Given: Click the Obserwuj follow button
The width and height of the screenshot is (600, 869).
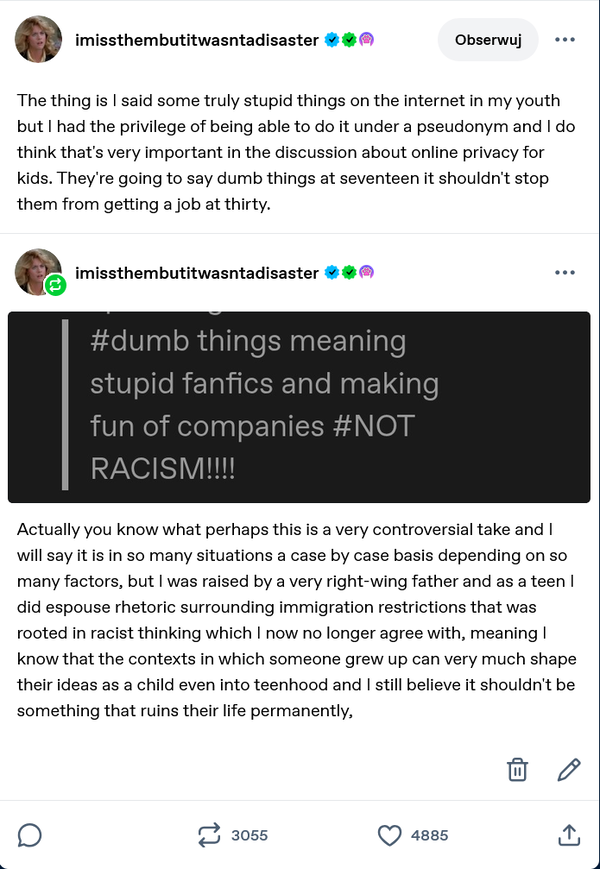Looking at the screenshot, I should pos(488,40).
